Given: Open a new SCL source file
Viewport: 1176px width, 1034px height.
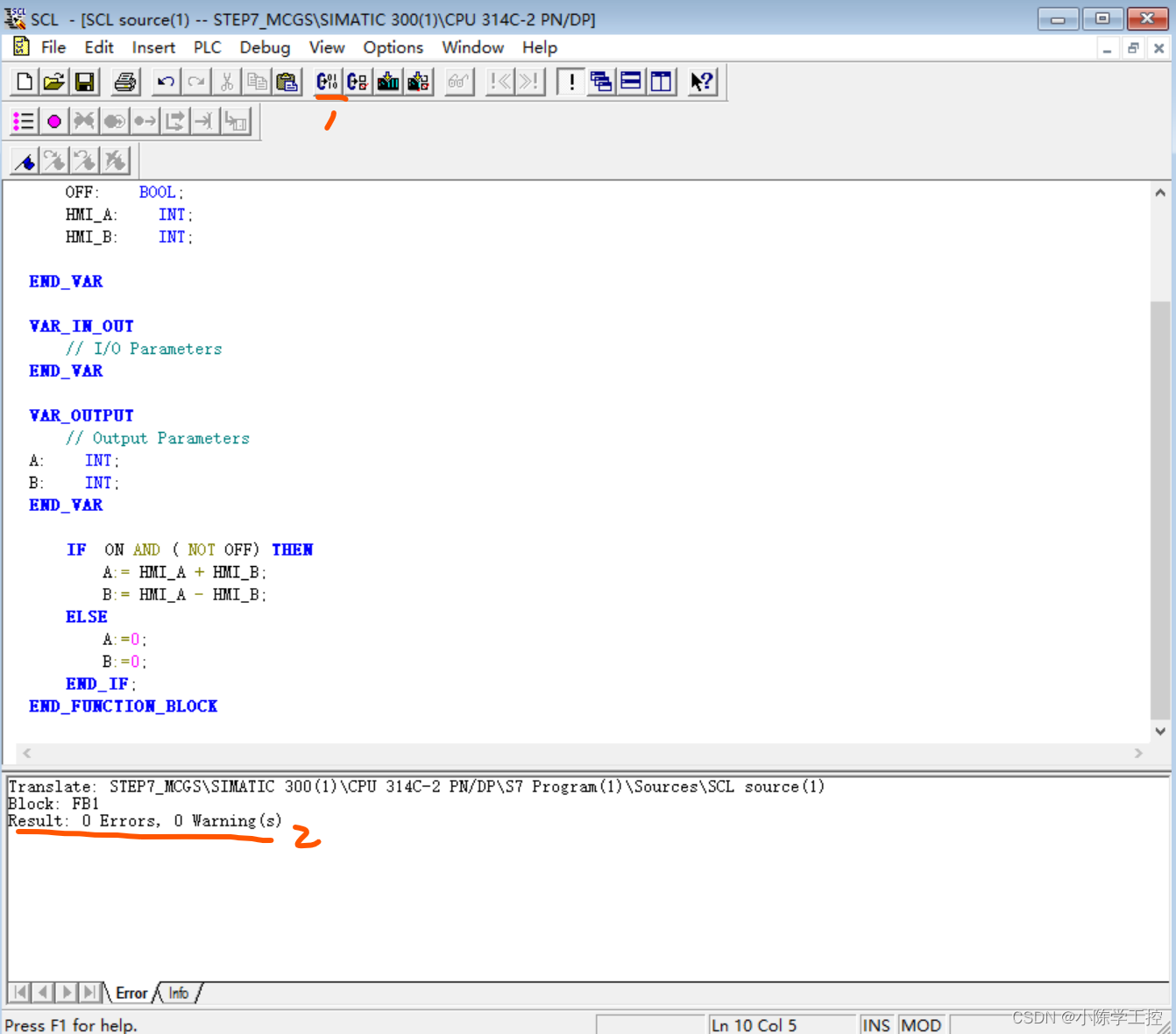Looking at the screenshot, I should pyautogui.click(x=23, y=81).
